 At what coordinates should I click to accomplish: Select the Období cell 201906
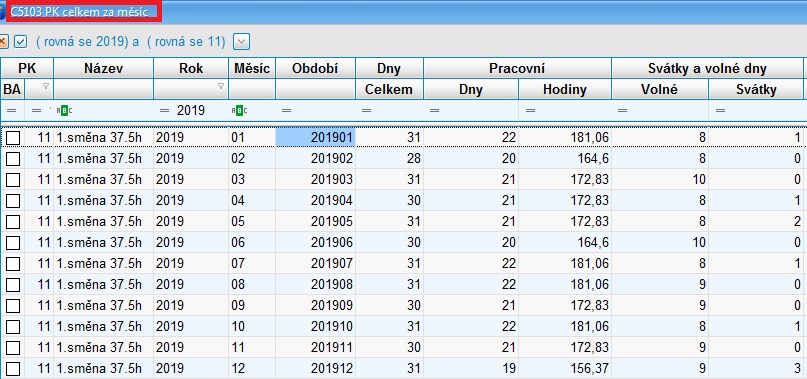tap(315, 243)
